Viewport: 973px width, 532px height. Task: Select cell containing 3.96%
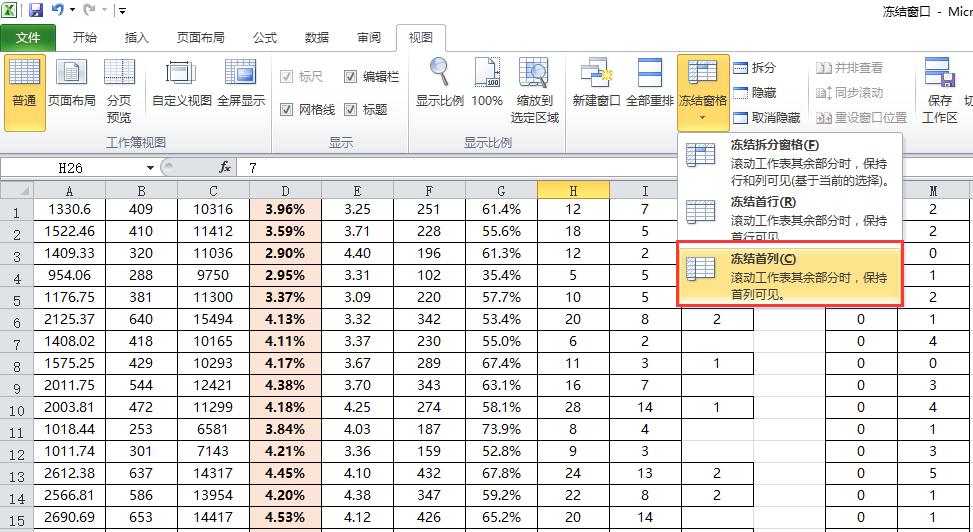(285, 210)
